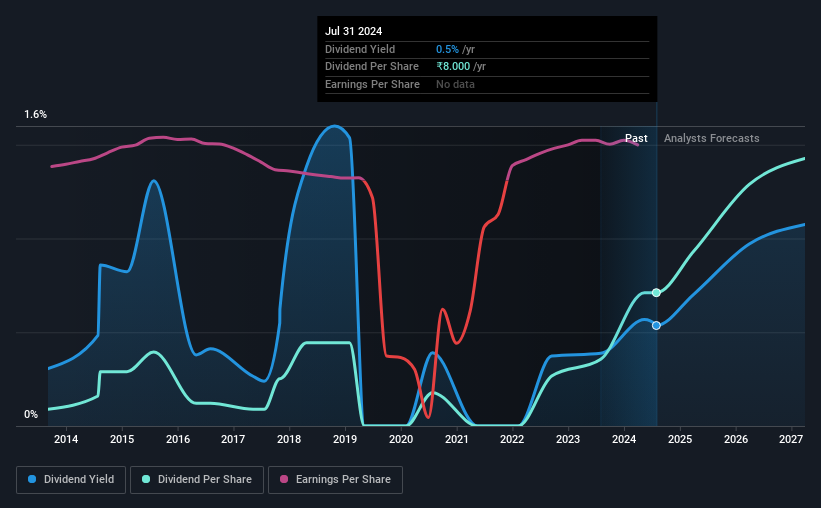Toggle the Dividend Yield legend button
This screenshot has height=508, width=821.
click(x=71, y=480)
